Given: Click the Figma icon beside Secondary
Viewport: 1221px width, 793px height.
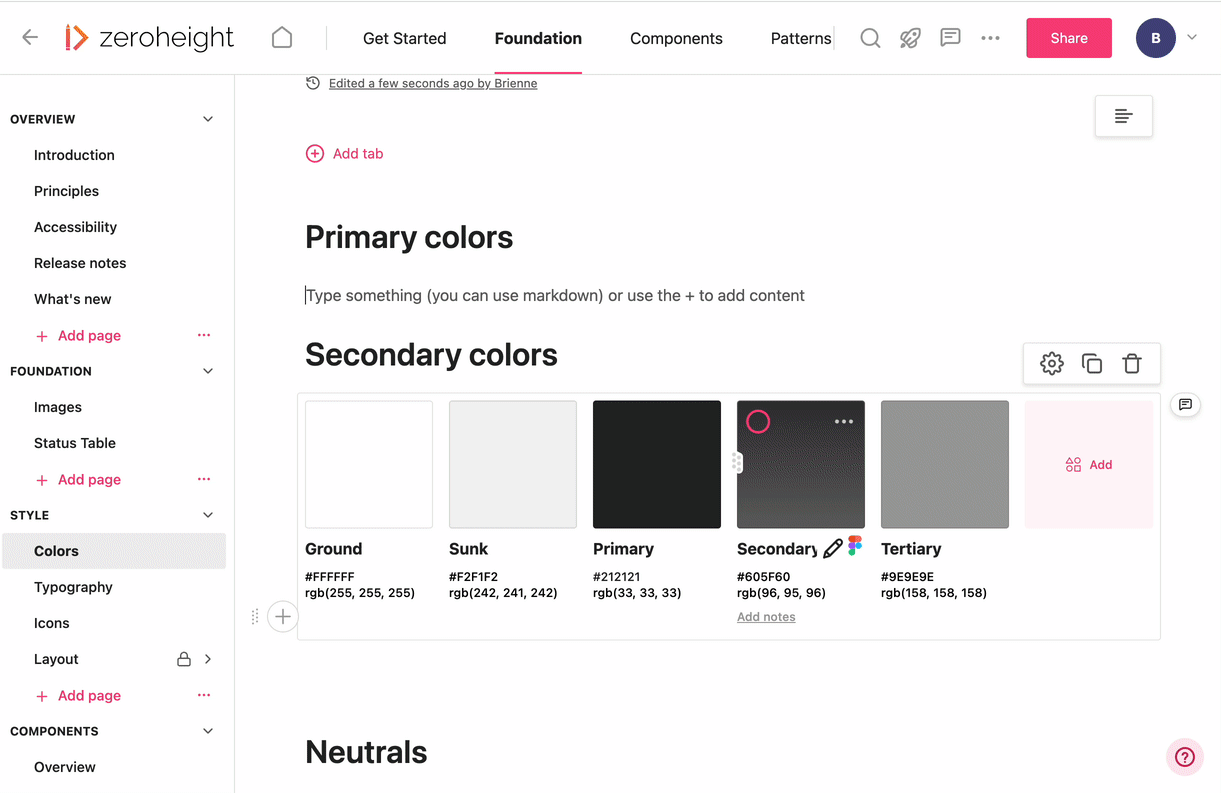Looking at the screenshot, I should (855, 545).
